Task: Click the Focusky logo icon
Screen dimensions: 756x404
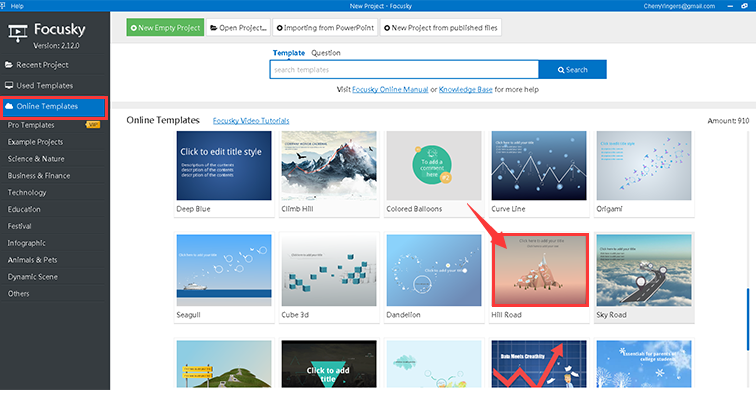Action: pos(18,34)
